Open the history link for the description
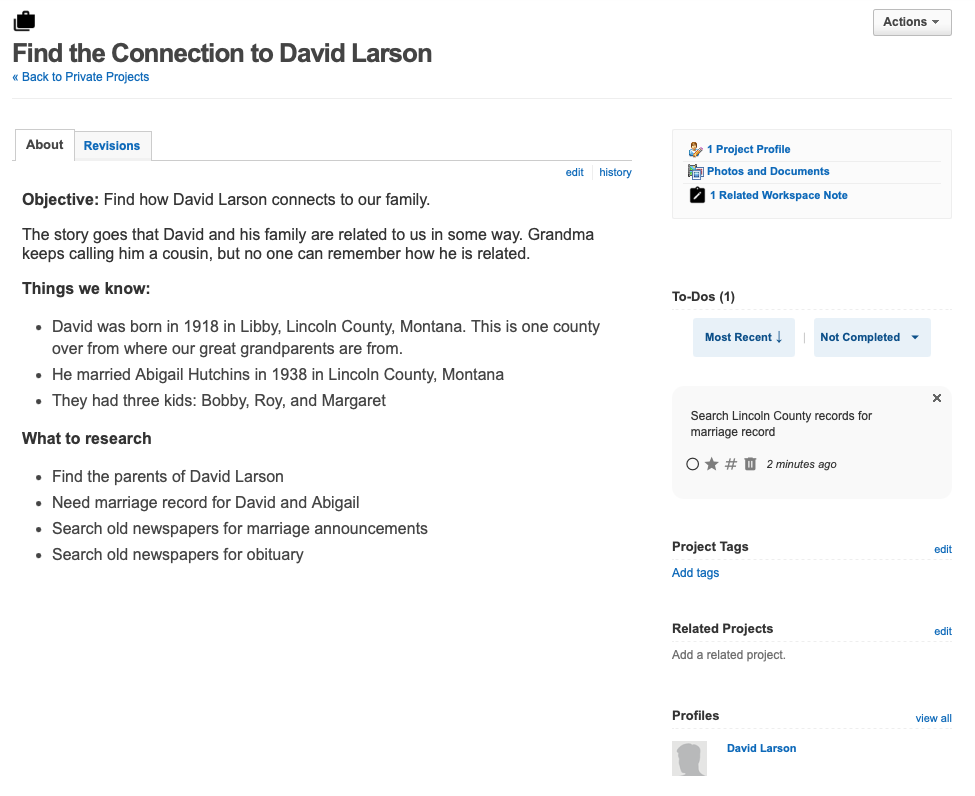This screenshot has width=975, height=796. [615, 172]
